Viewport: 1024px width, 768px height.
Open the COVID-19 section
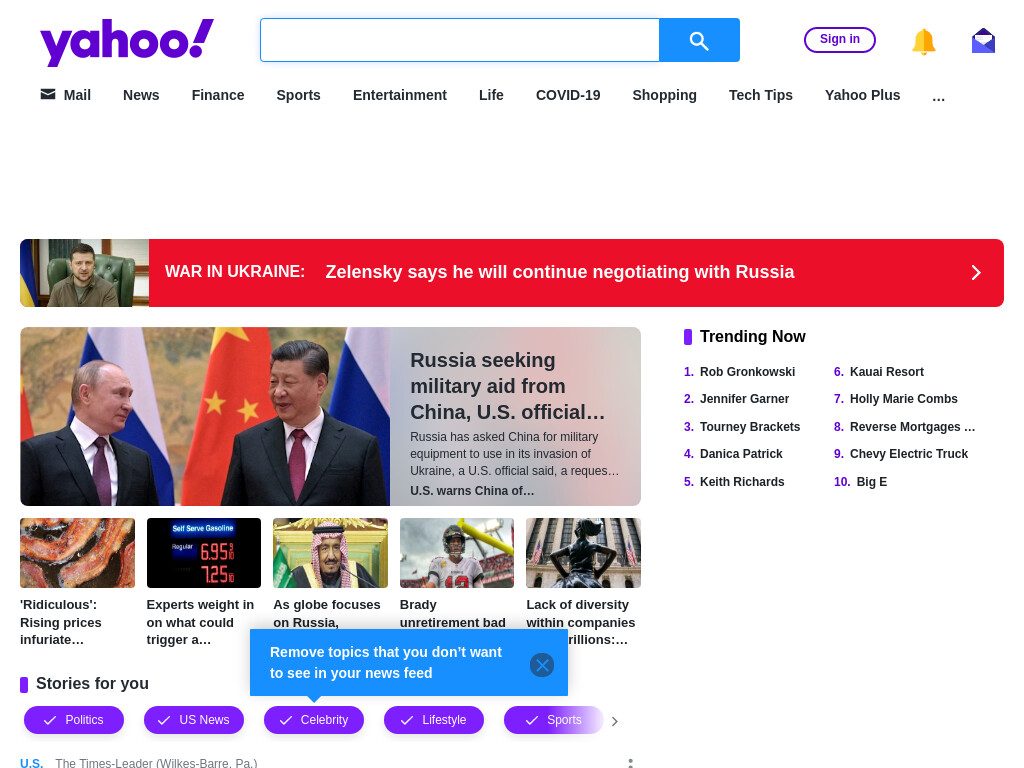pos(568,95)
